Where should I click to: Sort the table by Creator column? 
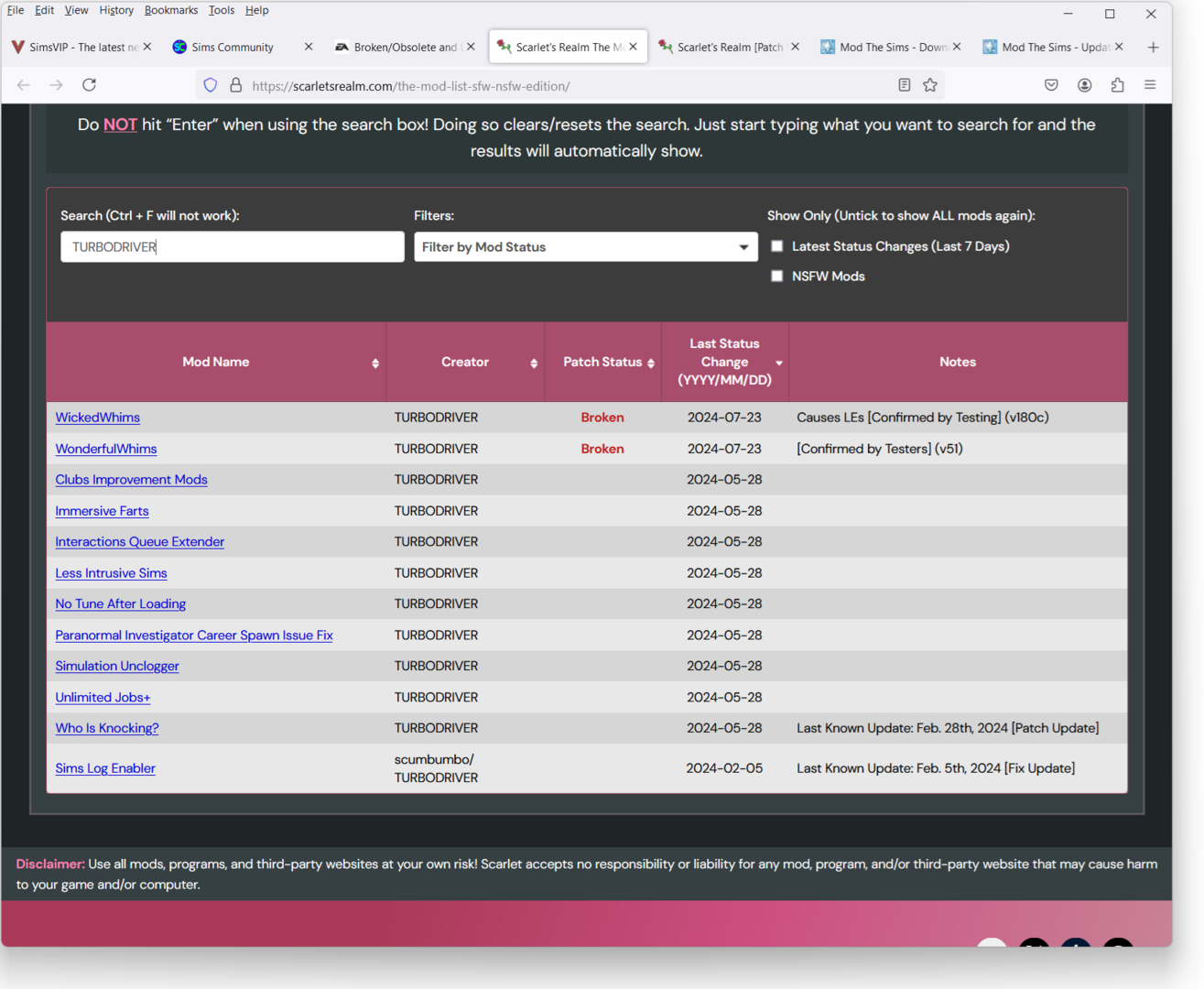[465, 362]
